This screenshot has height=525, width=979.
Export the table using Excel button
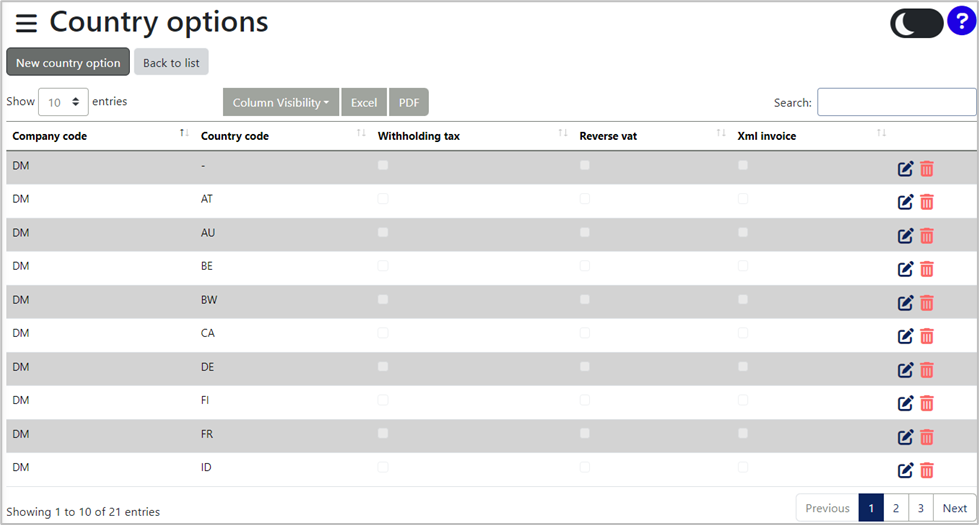(x=364, y=102)
